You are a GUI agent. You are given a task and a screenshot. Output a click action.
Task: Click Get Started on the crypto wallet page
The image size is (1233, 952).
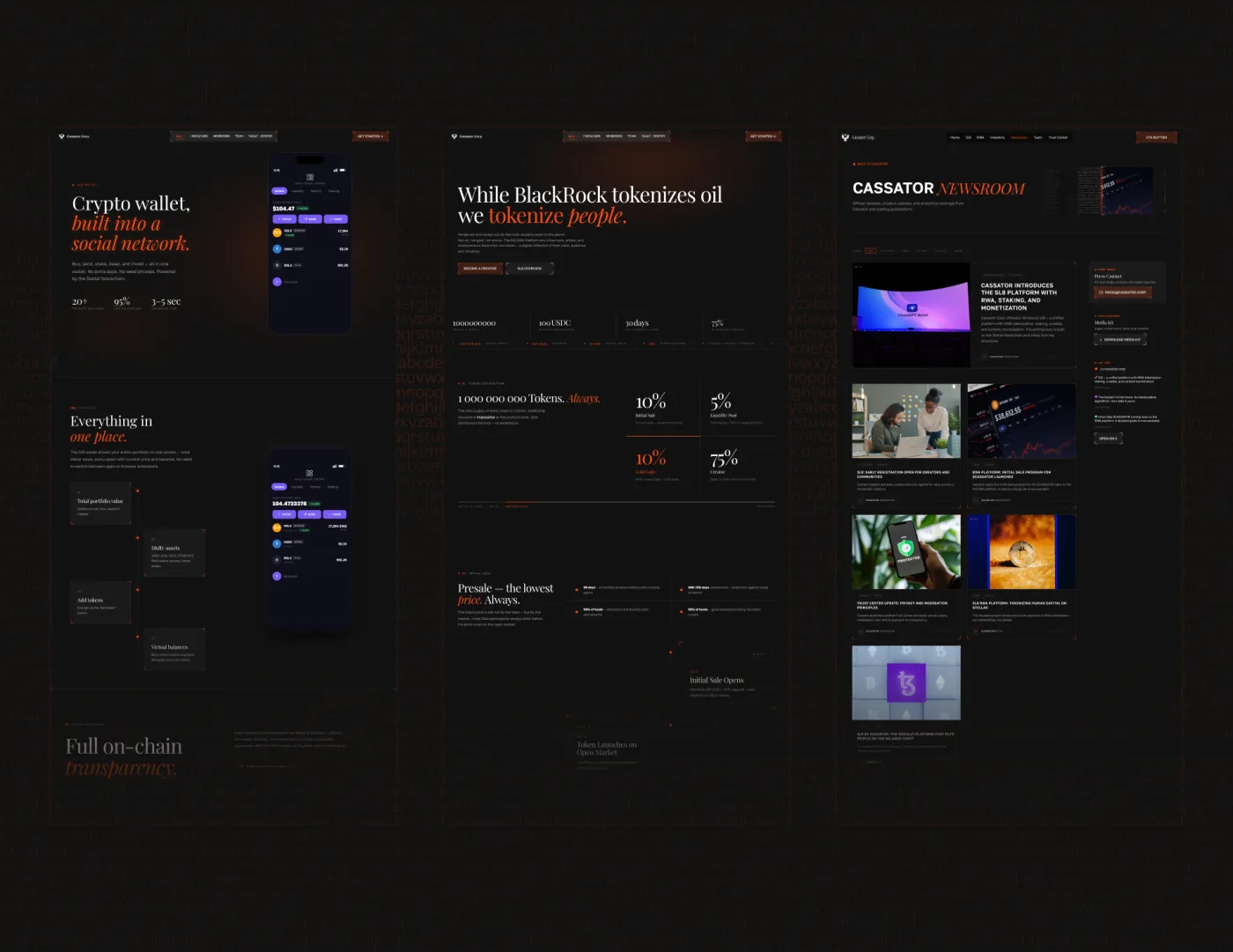[x=370, y=137]
